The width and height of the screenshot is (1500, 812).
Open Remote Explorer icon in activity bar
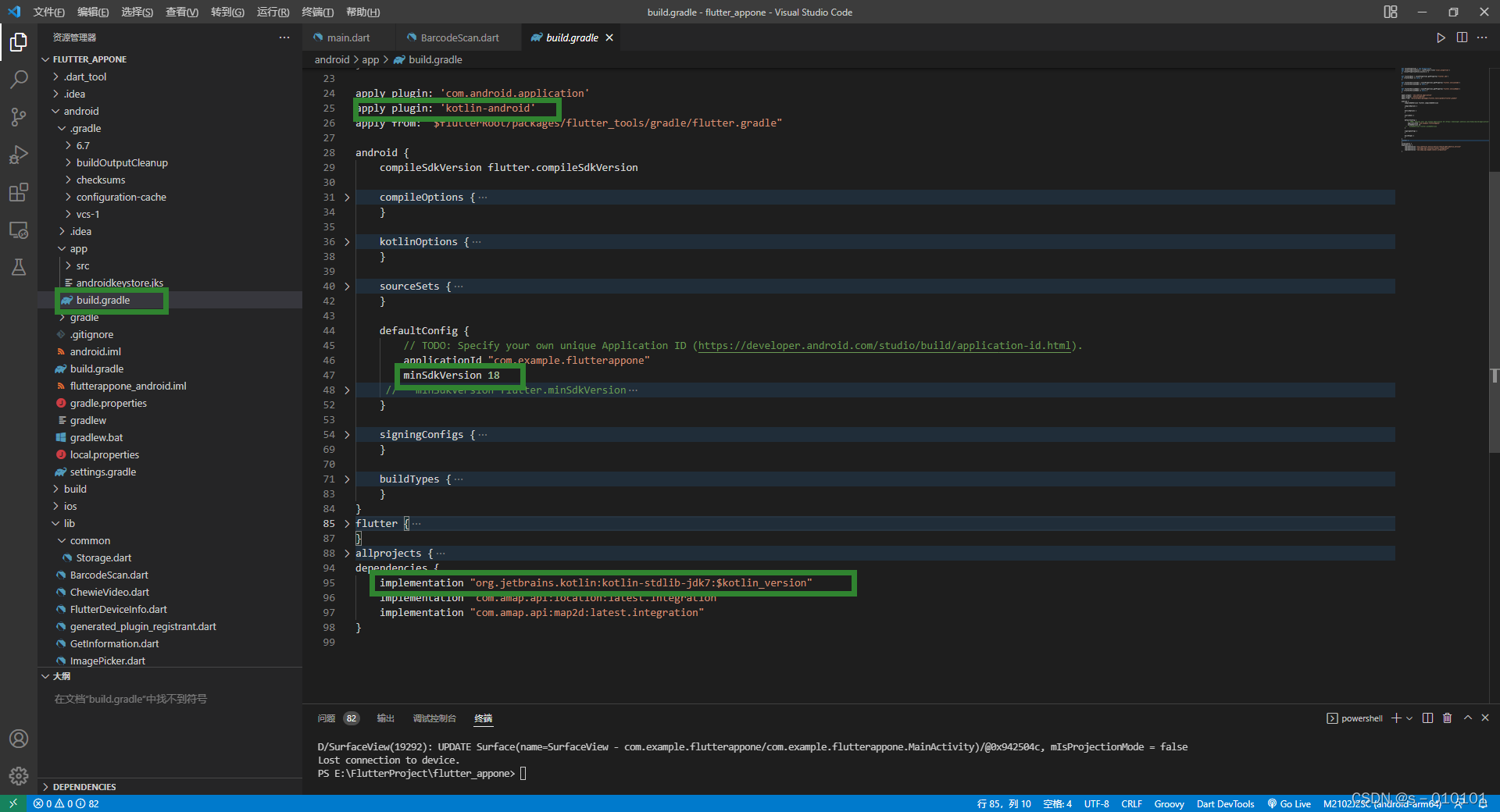tap(19, 230)
